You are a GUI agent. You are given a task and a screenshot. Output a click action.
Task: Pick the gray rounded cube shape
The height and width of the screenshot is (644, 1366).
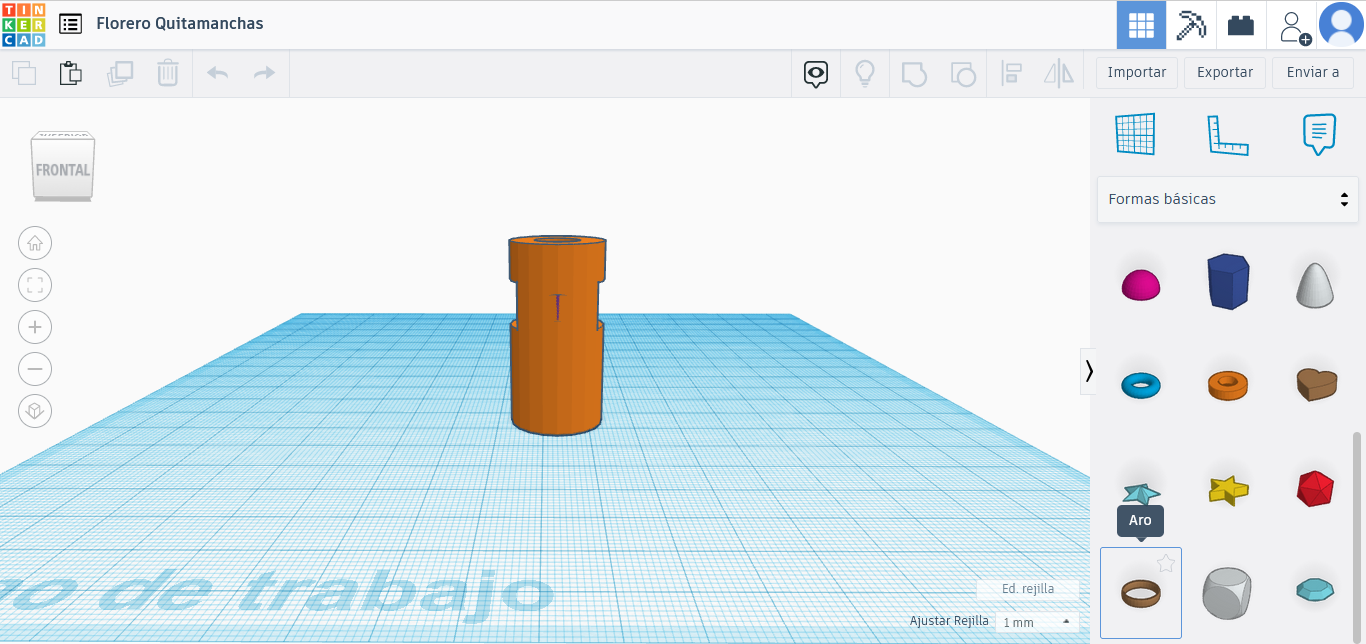pos(1227,593)
